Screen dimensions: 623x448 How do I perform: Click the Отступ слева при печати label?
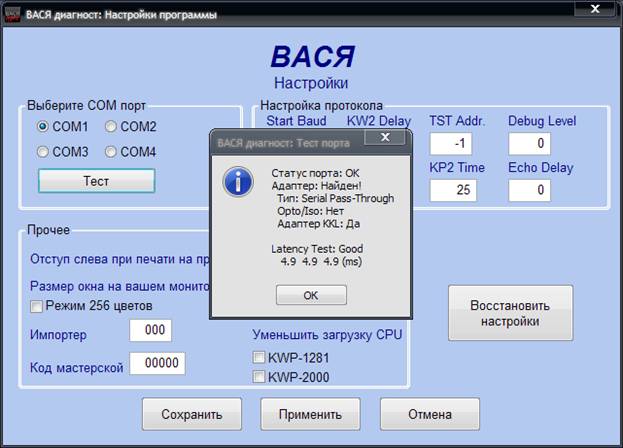tap(120, 259)
